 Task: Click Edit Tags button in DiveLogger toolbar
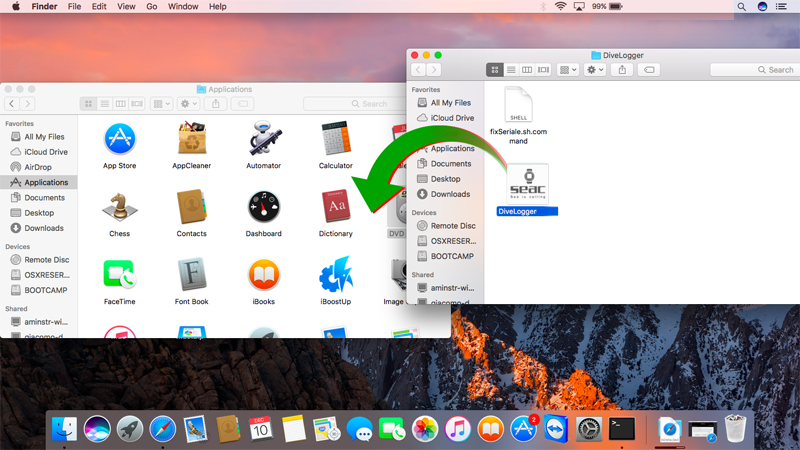[649, 70]
